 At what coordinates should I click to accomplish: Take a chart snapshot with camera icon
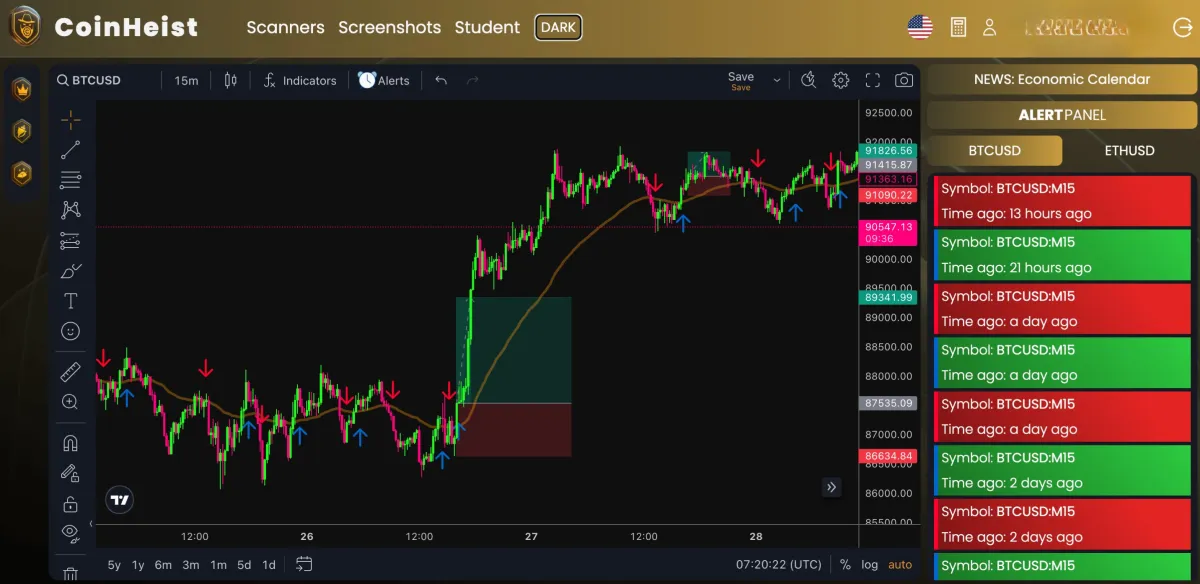pyautogui.click(x=904, y=80)
